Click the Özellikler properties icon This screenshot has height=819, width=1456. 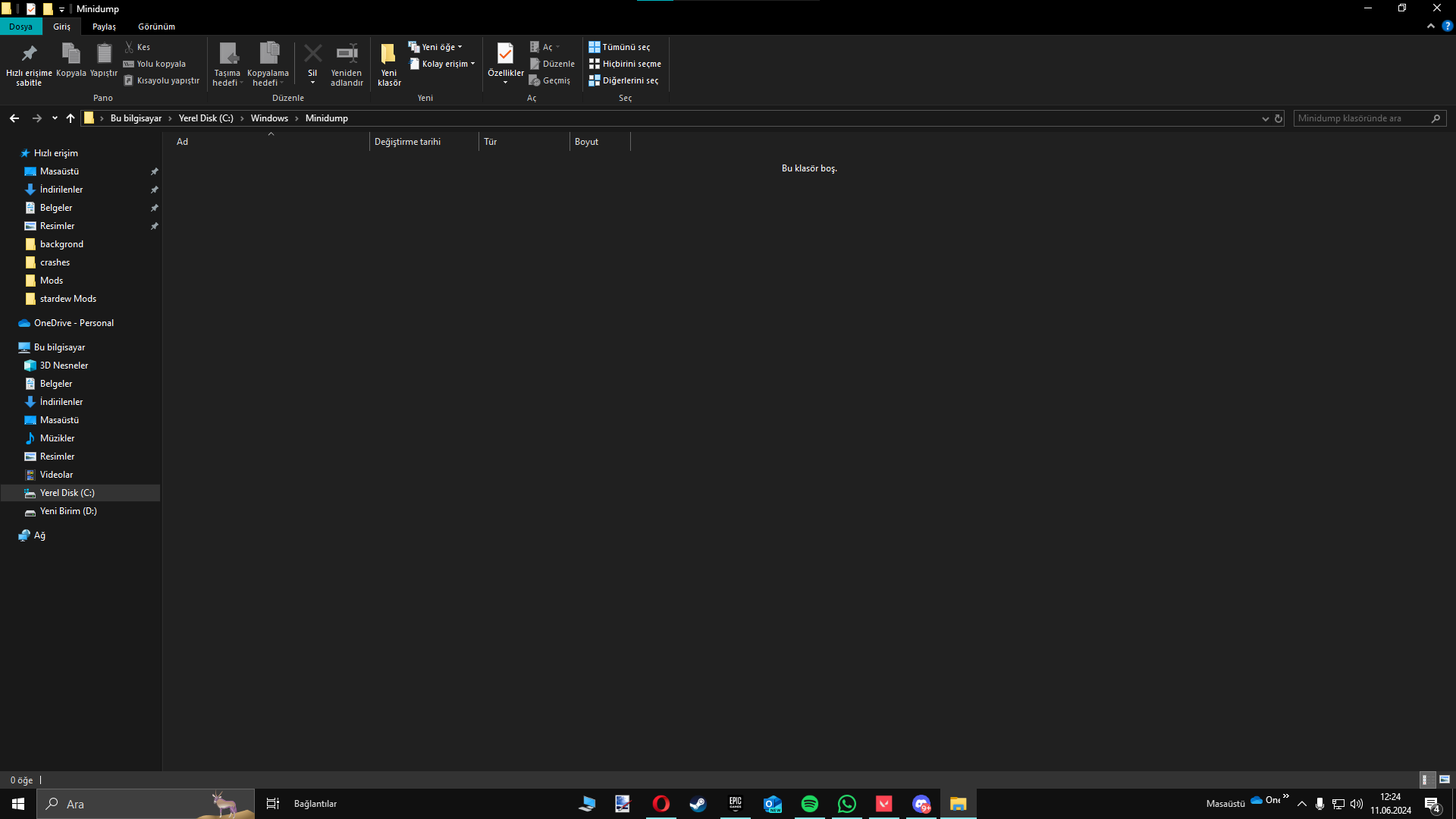pos(505,55)
